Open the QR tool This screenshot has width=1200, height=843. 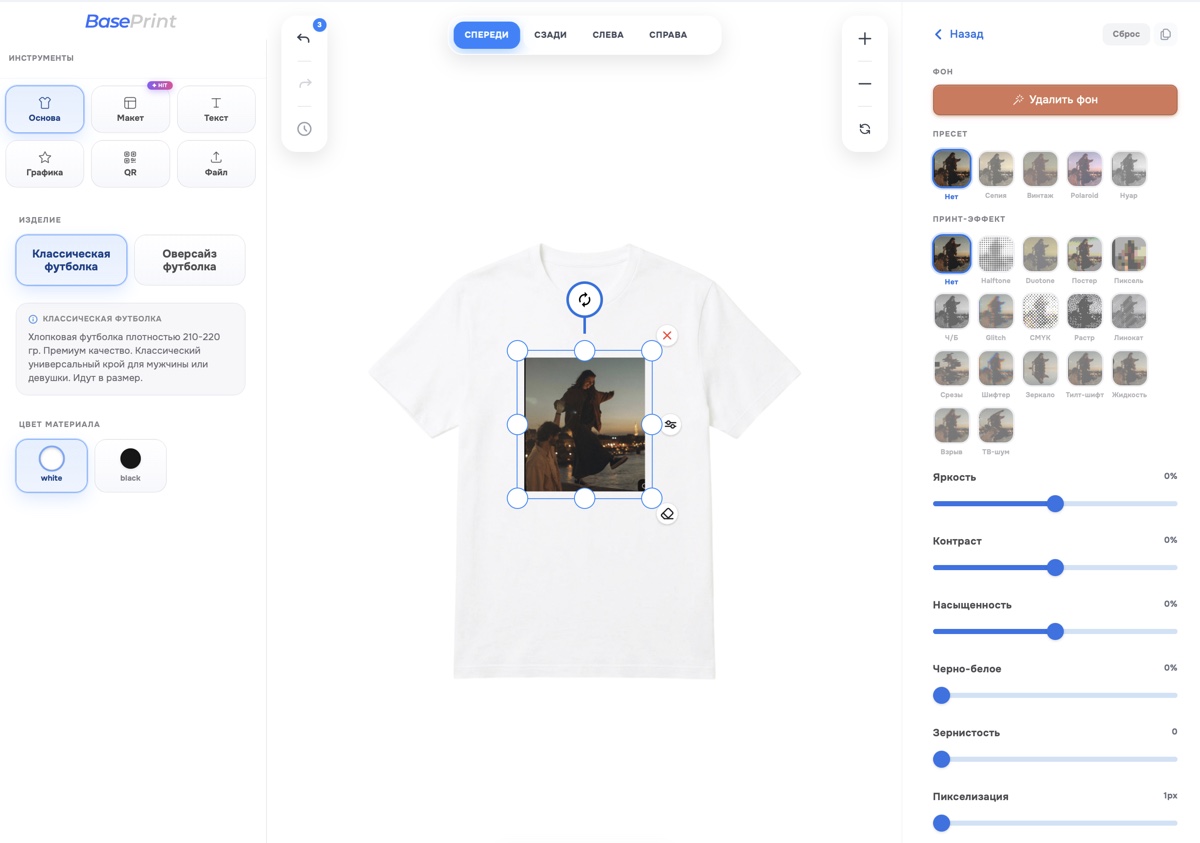click(130, 164)
